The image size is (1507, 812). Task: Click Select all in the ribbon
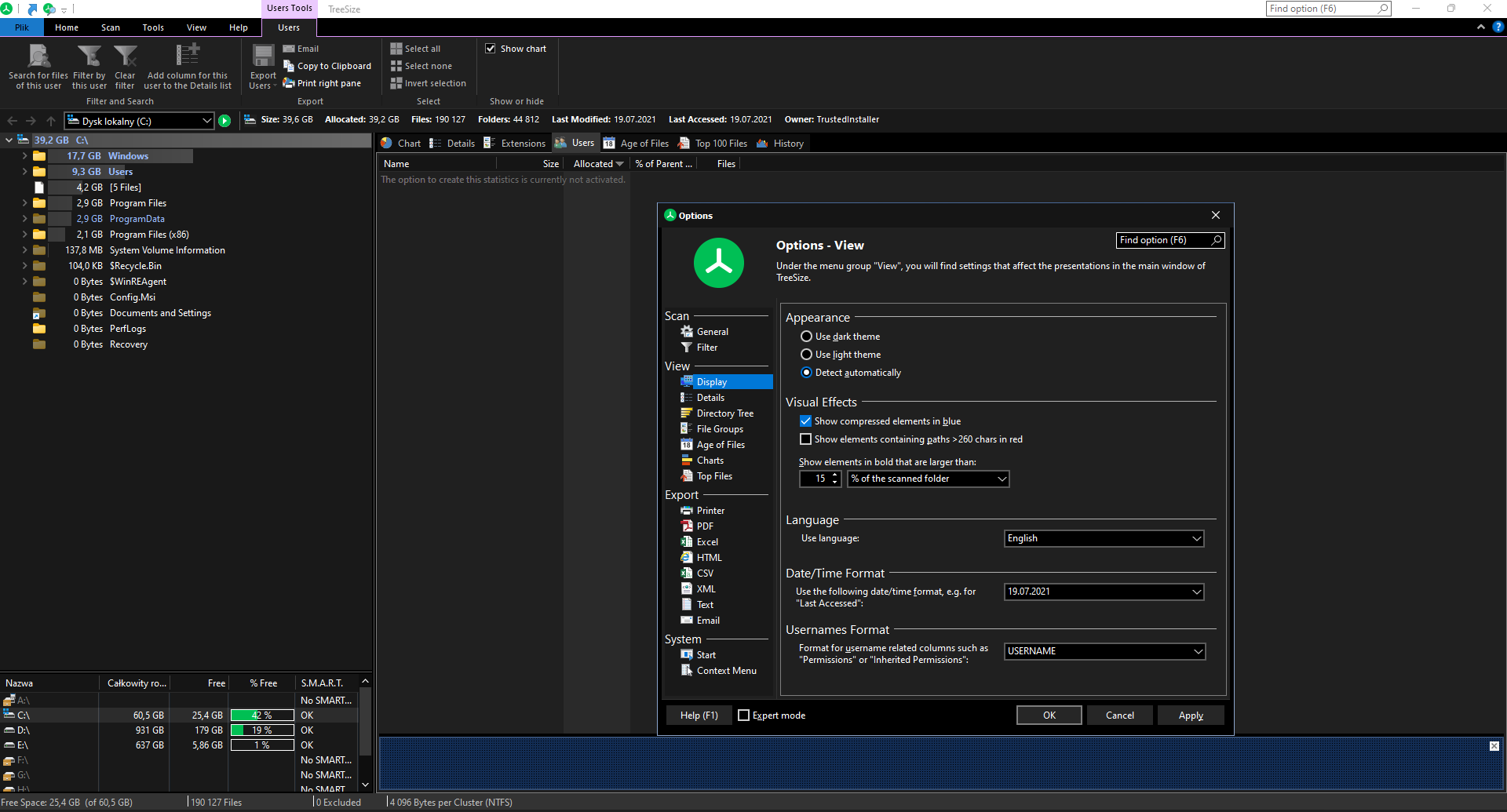click(x=415, y=49)
